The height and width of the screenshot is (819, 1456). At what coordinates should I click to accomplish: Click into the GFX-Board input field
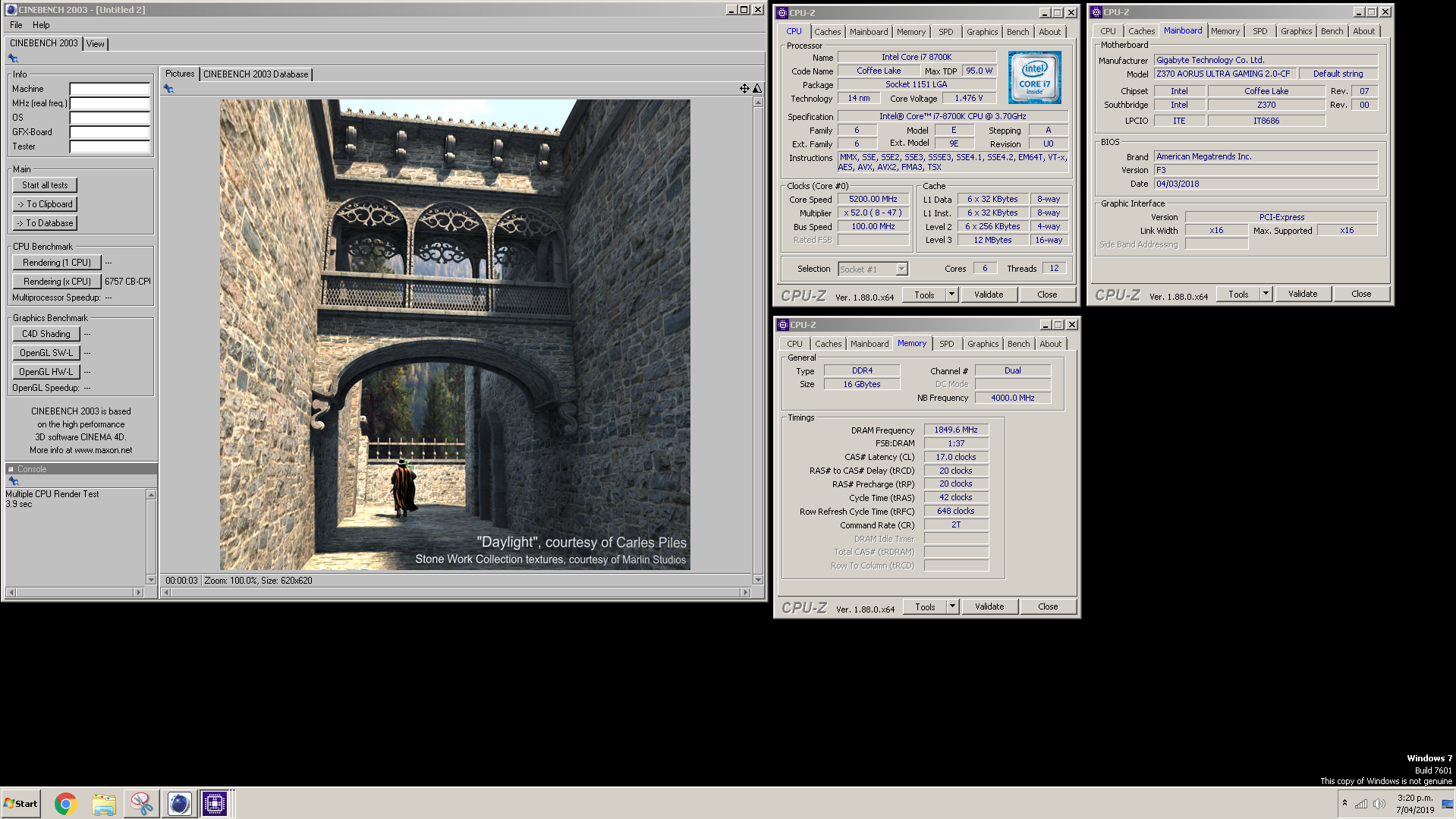click(x=109, y=132)
